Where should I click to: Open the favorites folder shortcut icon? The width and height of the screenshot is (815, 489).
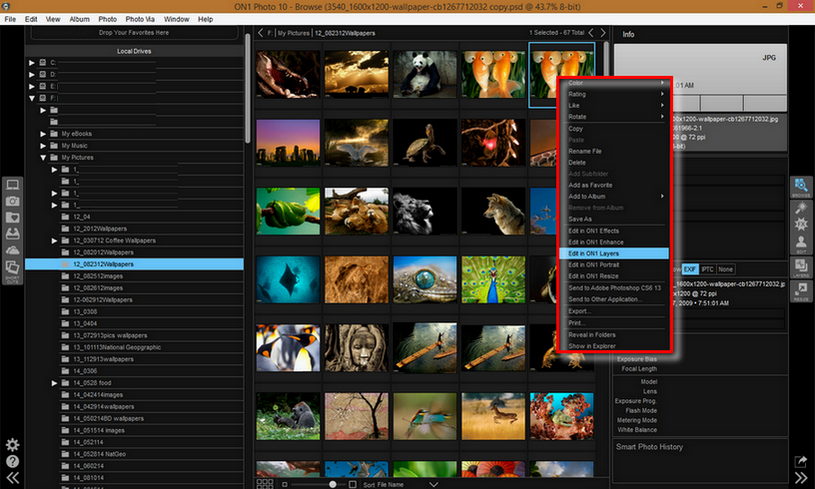tap(12, 217)
